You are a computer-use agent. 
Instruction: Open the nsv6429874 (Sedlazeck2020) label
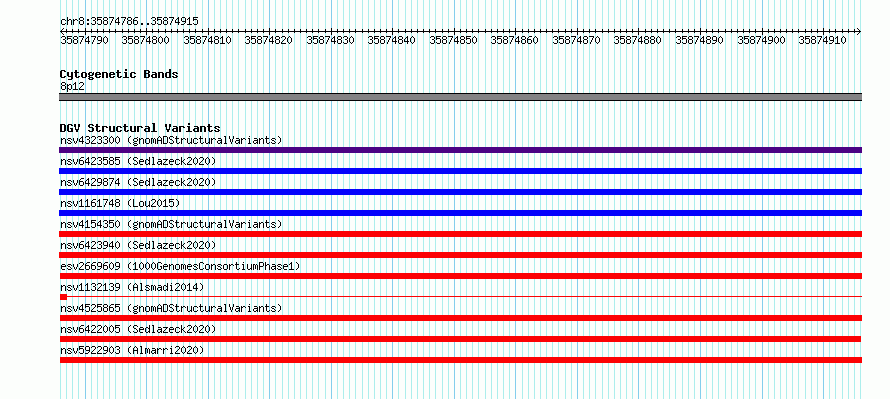138,182
